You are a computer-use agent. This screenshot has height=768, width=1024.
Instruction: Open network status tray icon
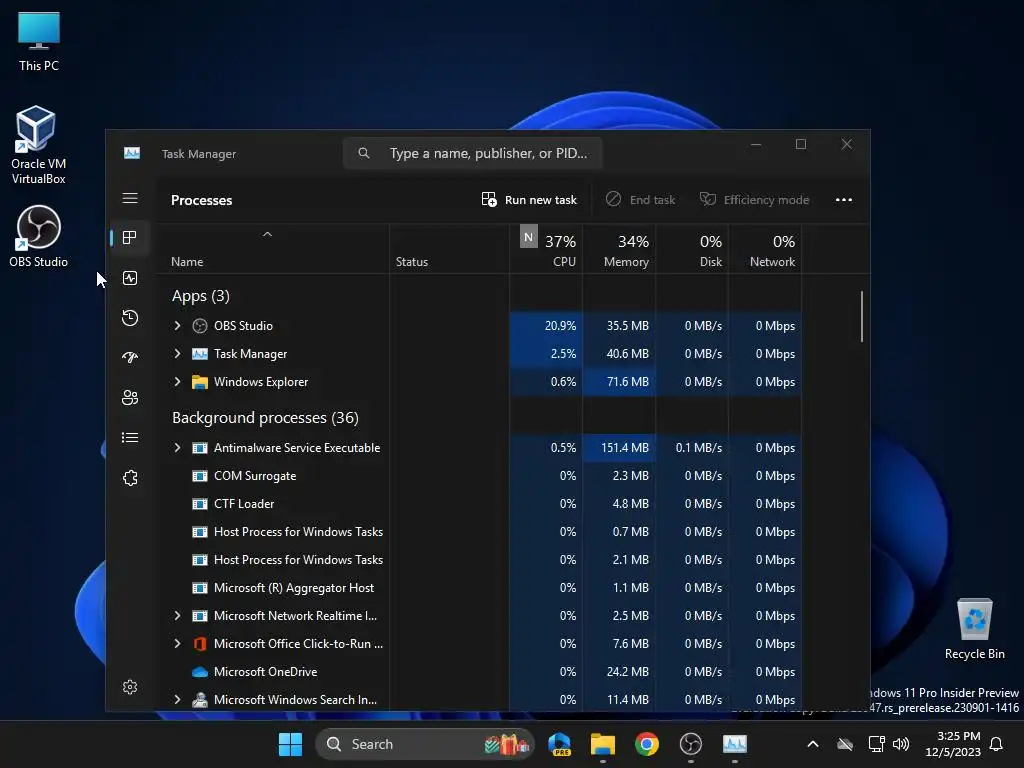coord(876,744)
